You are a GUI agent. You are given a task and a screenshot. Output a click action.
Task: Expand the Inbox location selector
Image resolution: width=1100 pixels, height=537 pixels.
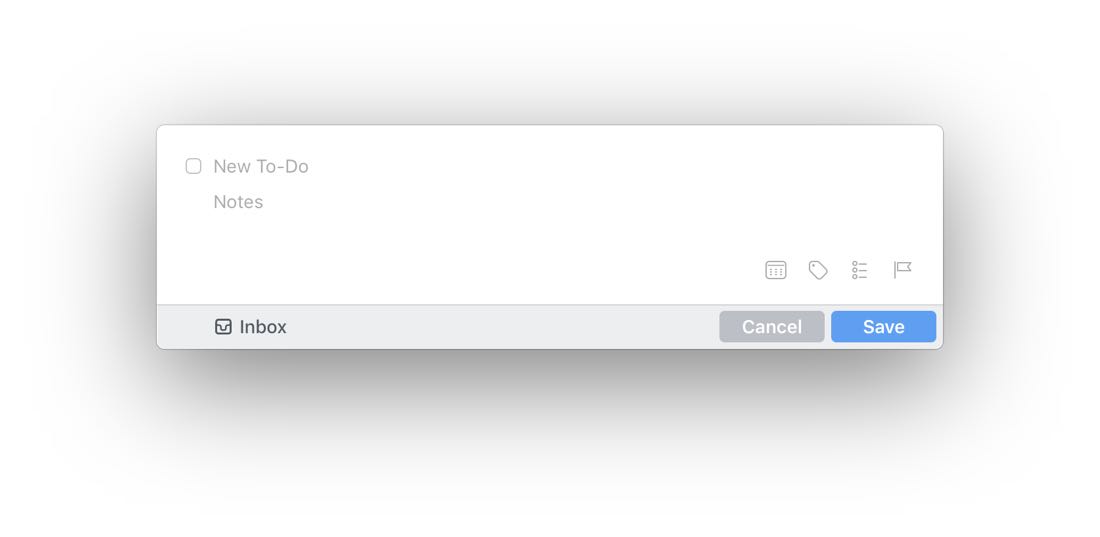pos(250,326)
